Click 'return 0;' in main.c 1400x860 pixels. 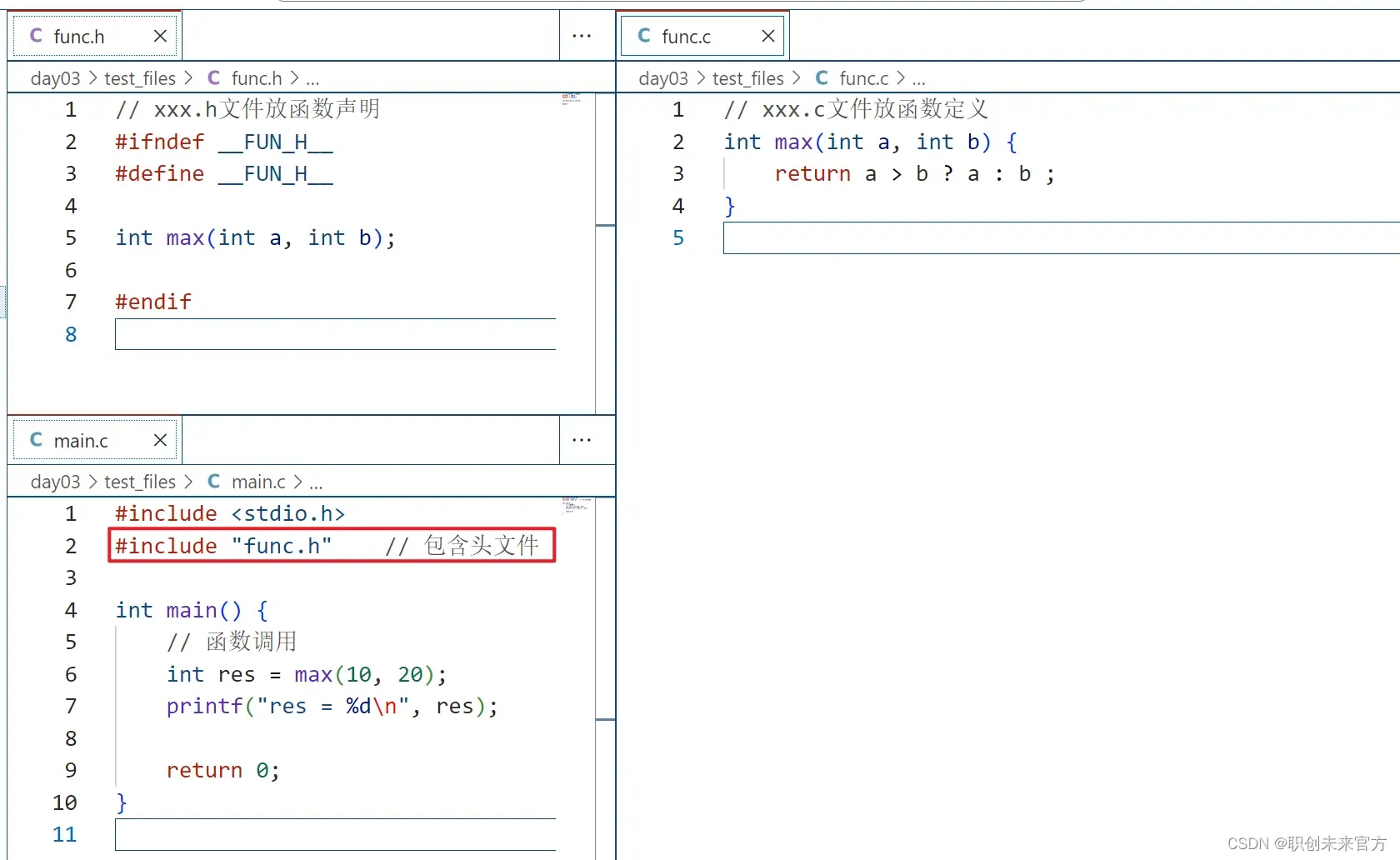tap(223, 770)
